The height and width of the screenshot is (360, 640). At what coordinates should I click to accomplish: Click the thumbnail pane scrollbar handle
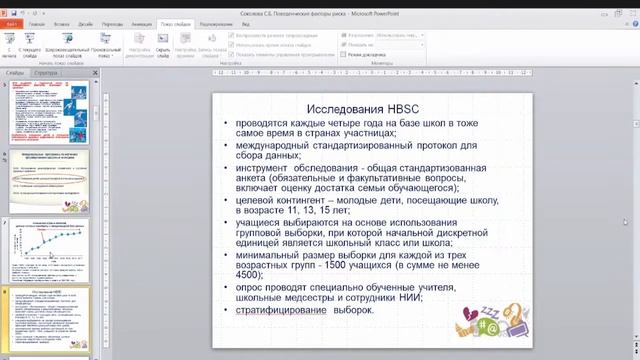[x=96, y=113]
